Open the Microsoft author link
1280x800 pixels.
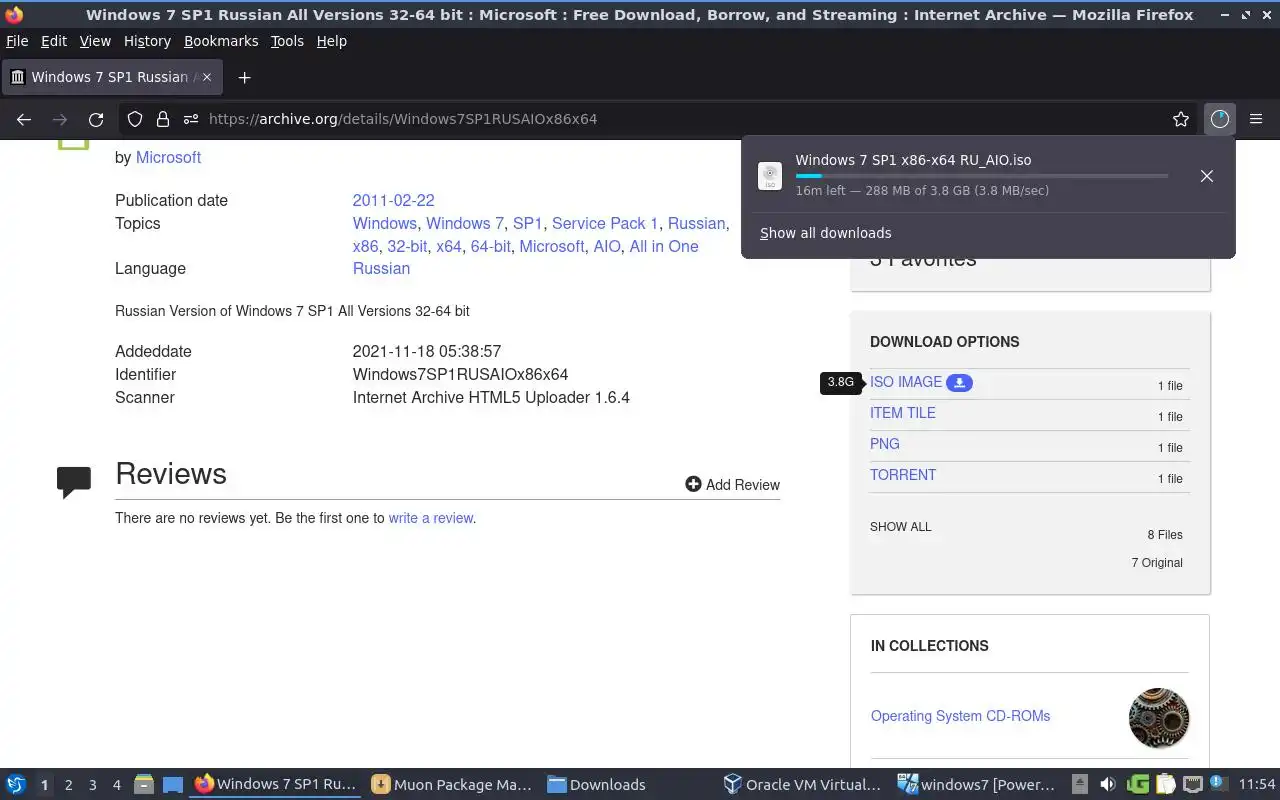point(168,157)
